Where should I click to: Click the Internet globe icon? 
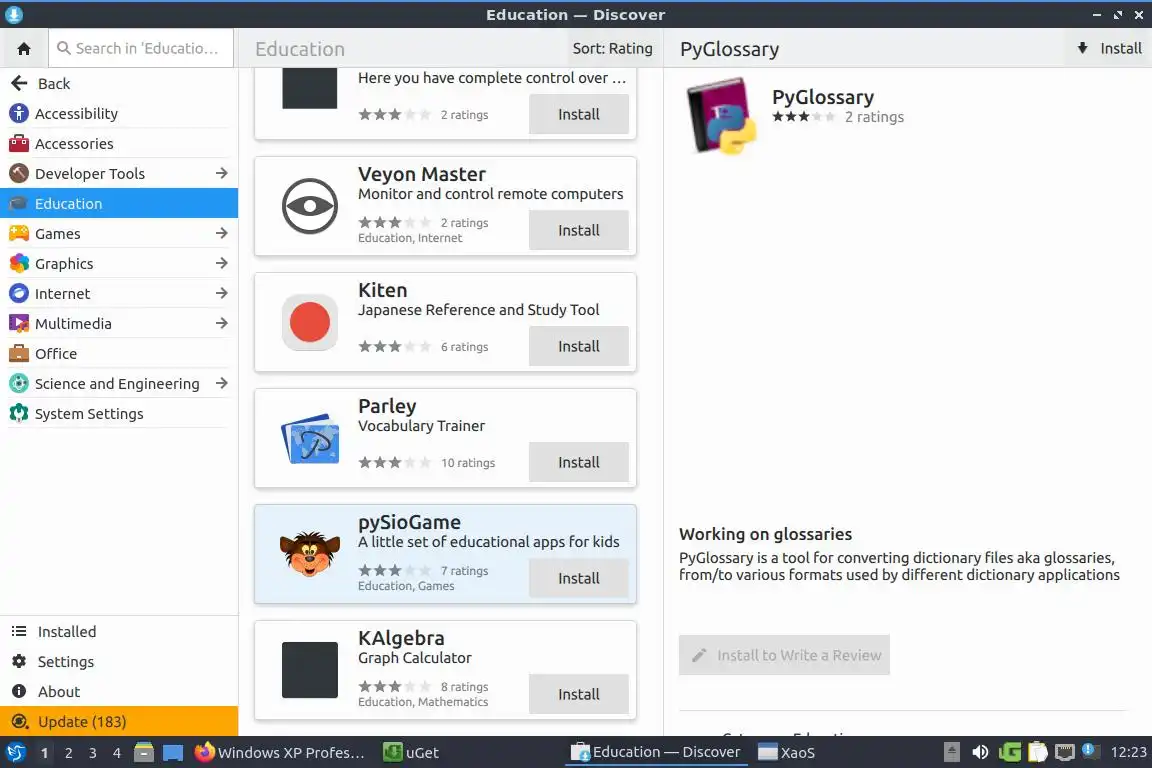pyautogui.click(x=18, y=293)
